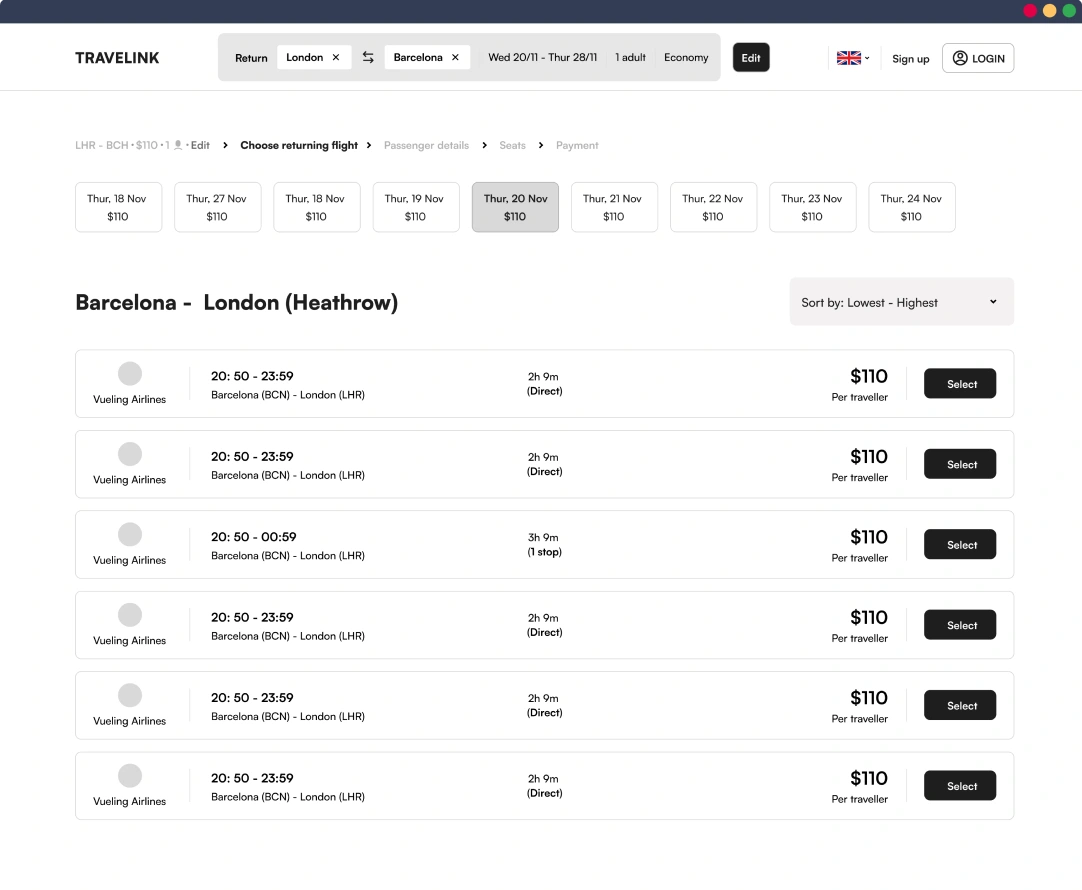The width and height of the screenshot is (1082, 890).
Task: Expand the language selector dropdown arrow
Action: pyautogui.click(x=867, y=58)
